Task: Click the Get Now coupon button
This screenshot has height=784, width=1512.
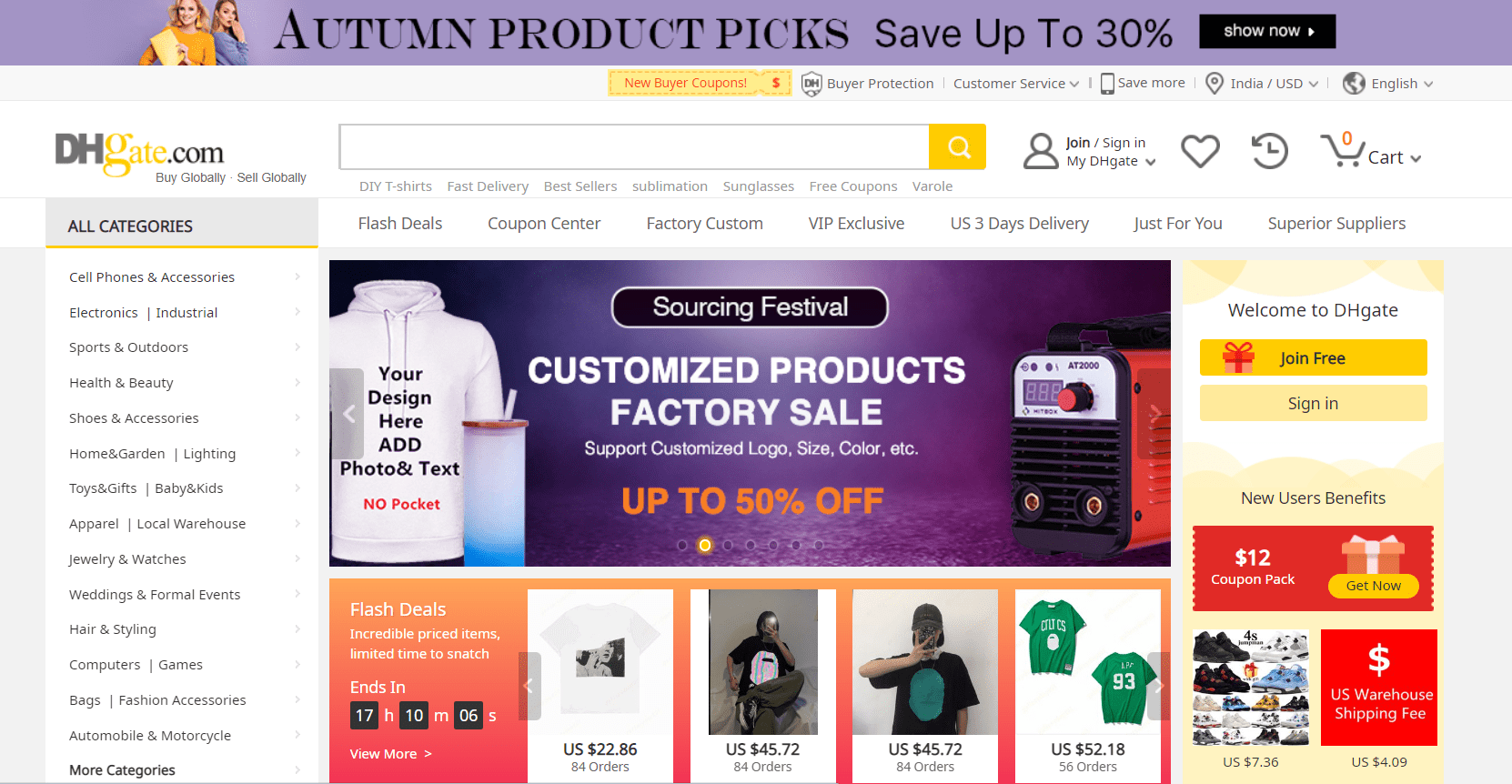Action: click(x=1373, y=586)
